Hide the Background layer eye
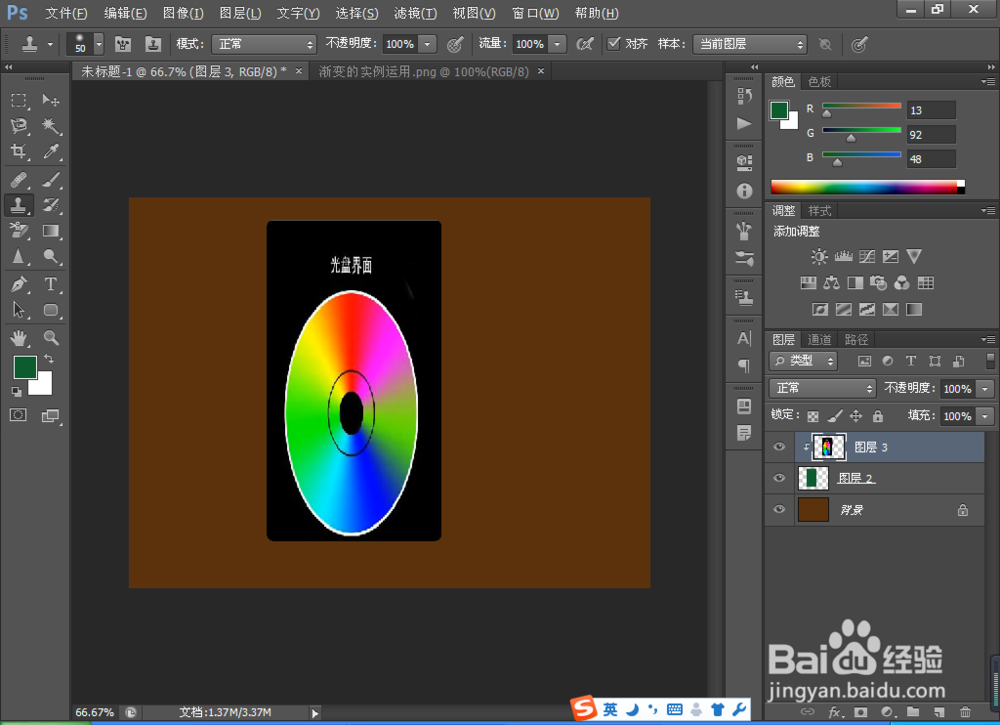Viewport: 1000px width, 725px height. 779,509
